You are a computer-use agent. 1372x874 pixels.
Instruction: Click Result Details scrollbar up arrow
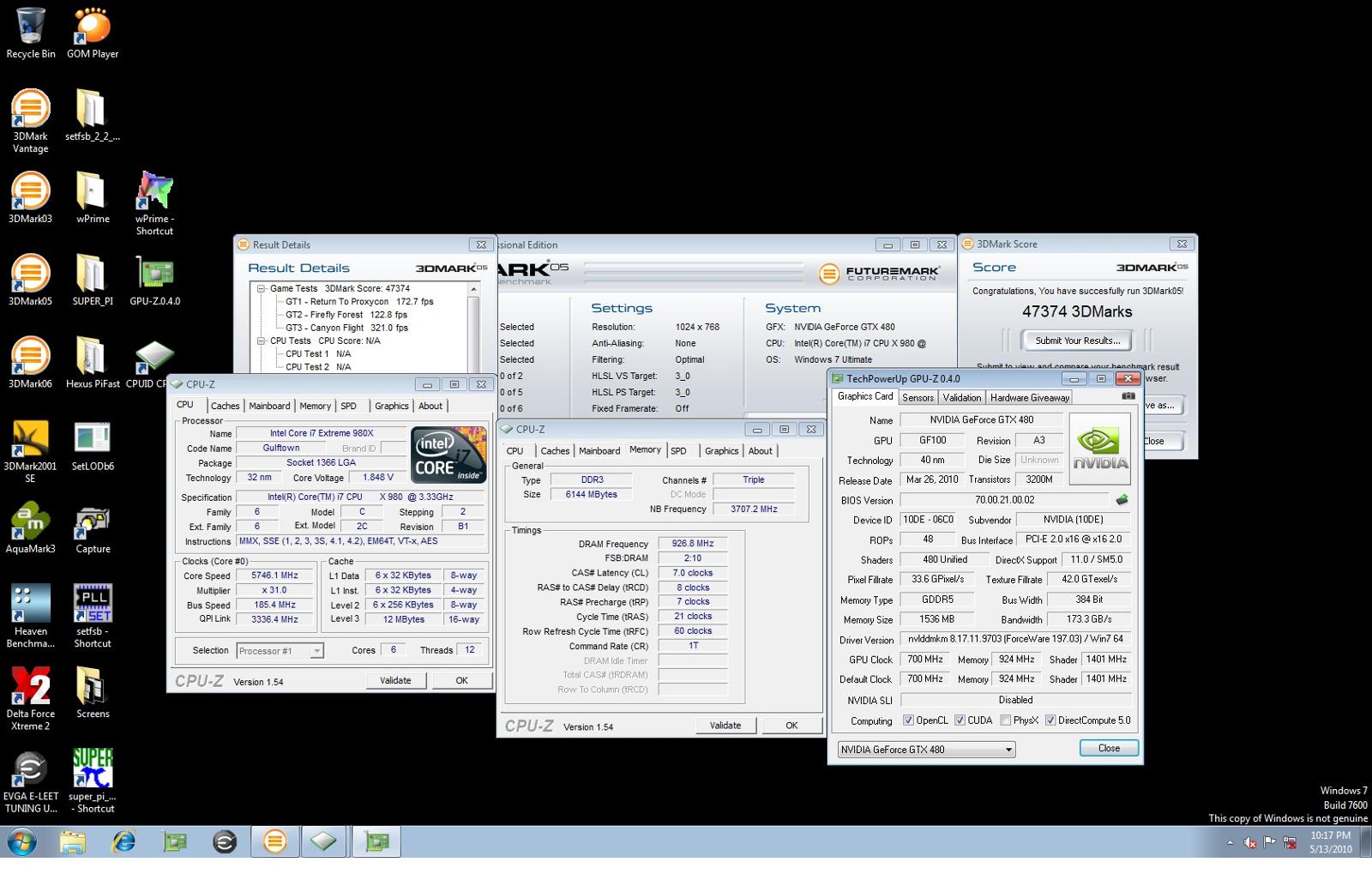[473, 289]
